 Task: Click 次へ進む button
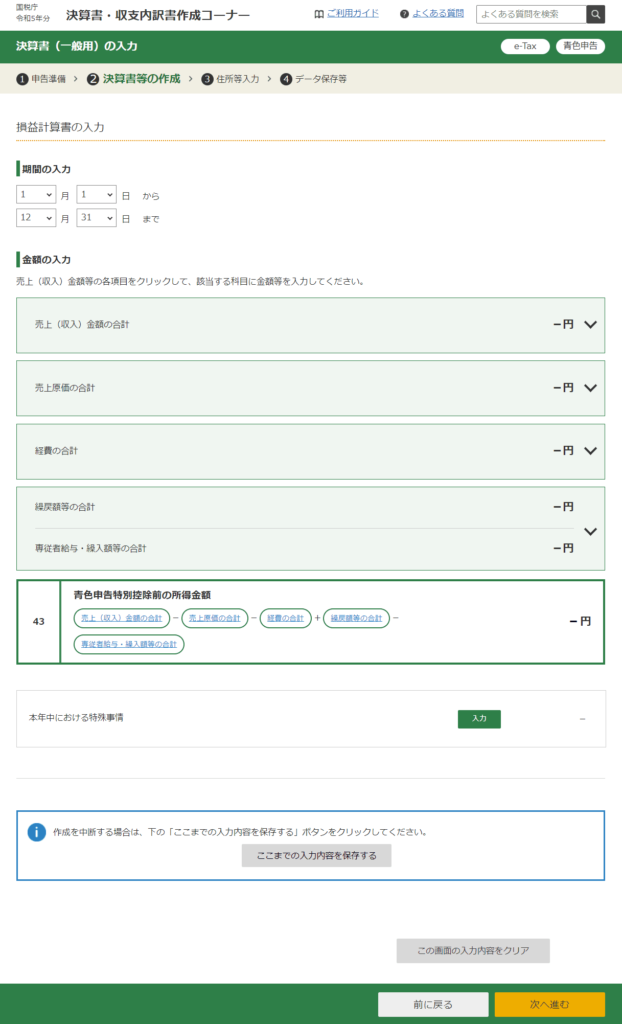(x=549, y=1004)
